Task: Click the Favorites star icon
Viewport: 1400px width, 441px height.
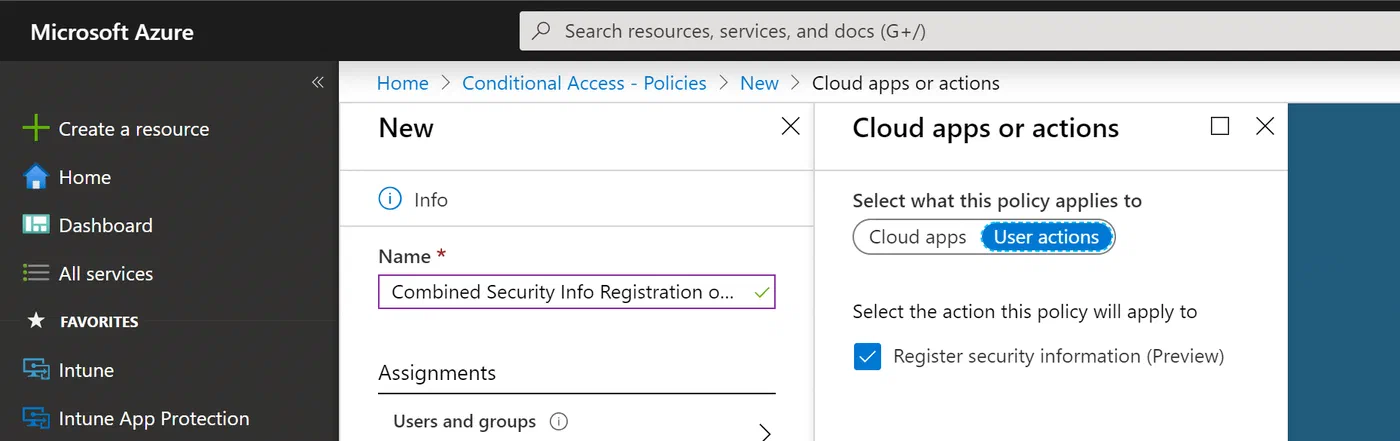Action: point(36,321)
